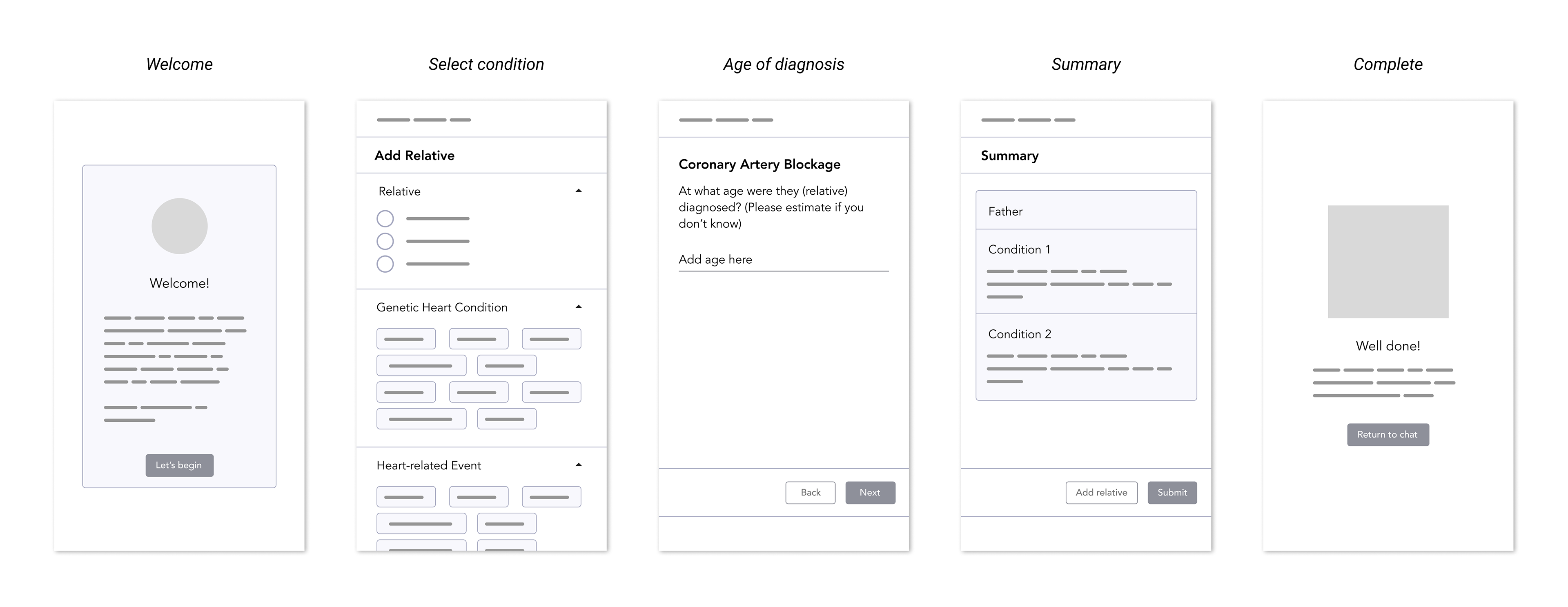
Task: Select the first Relative radio option
Action: tap(385, 218)
